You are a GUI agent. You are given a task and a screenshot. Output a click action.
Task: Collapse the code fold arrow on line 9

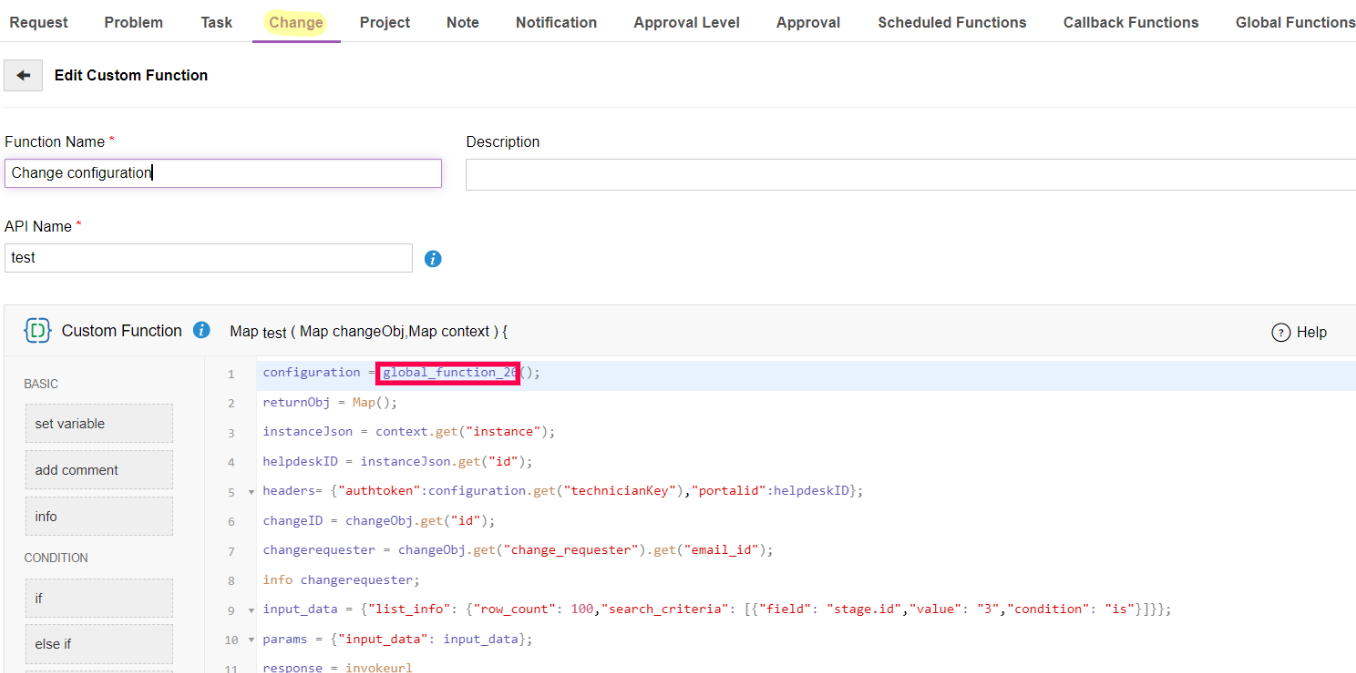(251, 610)
